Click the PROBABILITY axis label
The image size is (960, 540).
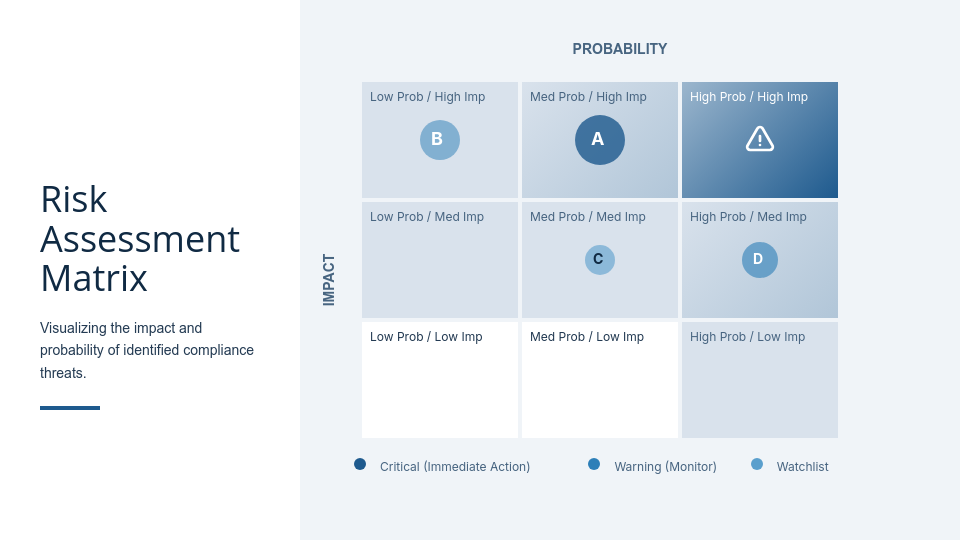pyautogui.click(x=620, y=49)
